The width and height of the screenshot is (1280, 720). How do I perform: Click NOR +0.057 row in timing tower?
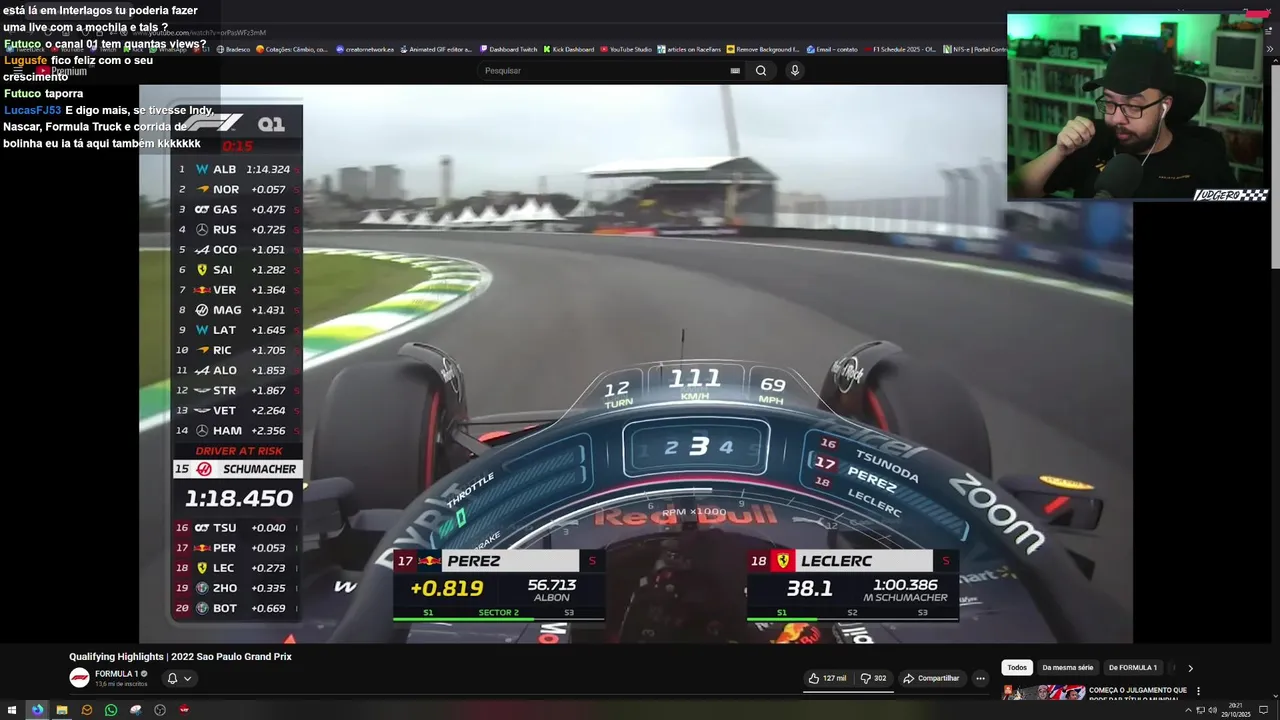(236, 189)
